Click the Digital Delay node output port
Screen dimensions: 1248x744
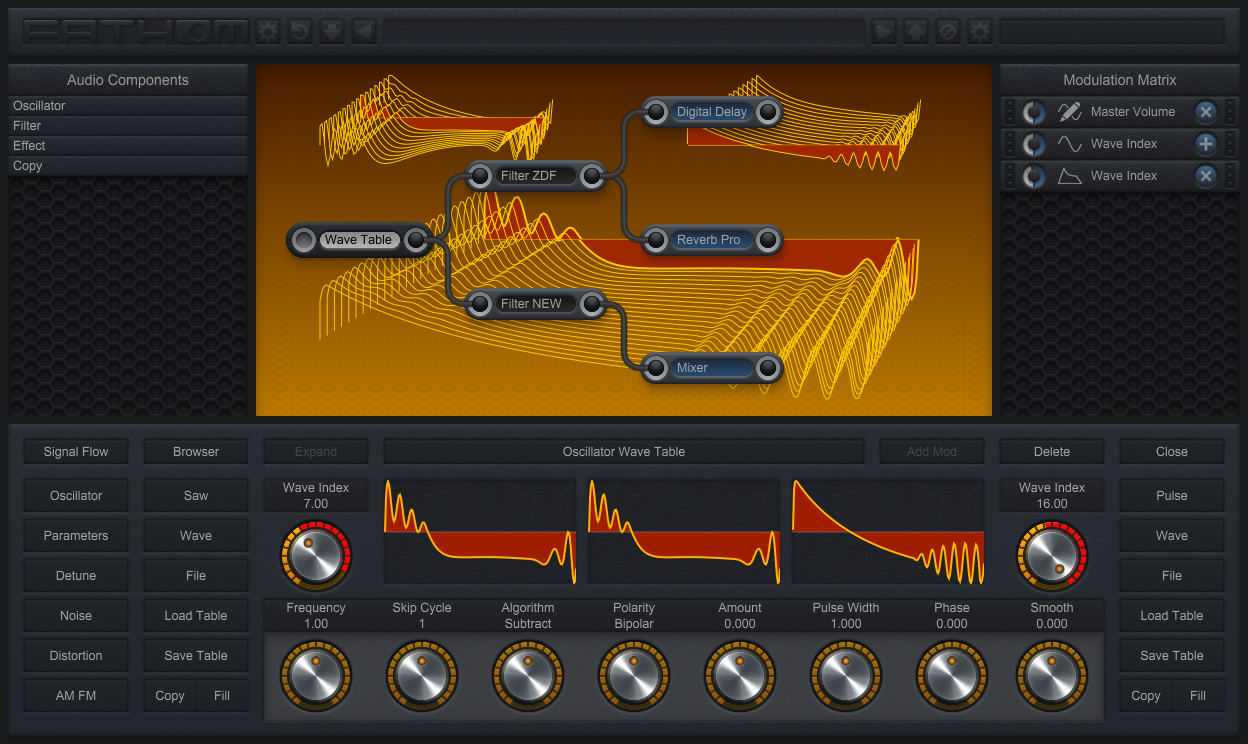pyautogui.click(x=768, y=112)
